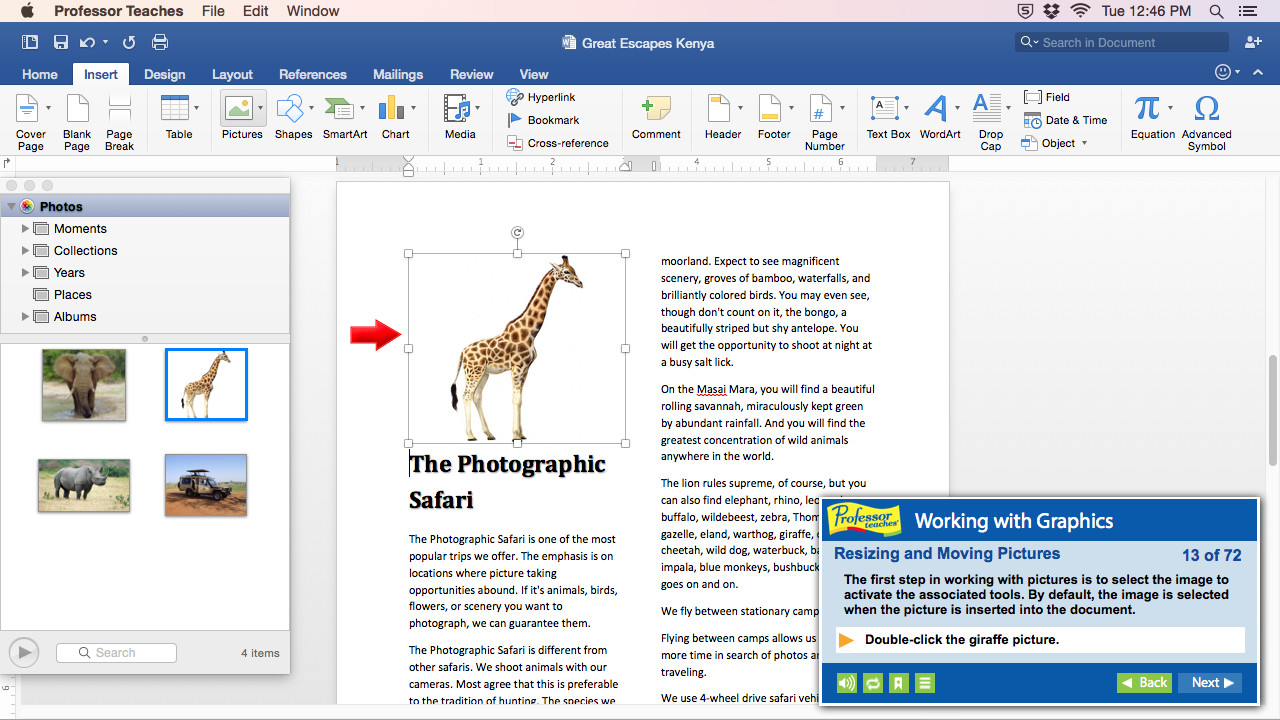Click the play button in Photos browser
The width and height of the screenshot is (1280, 720).
coord(24,652)
